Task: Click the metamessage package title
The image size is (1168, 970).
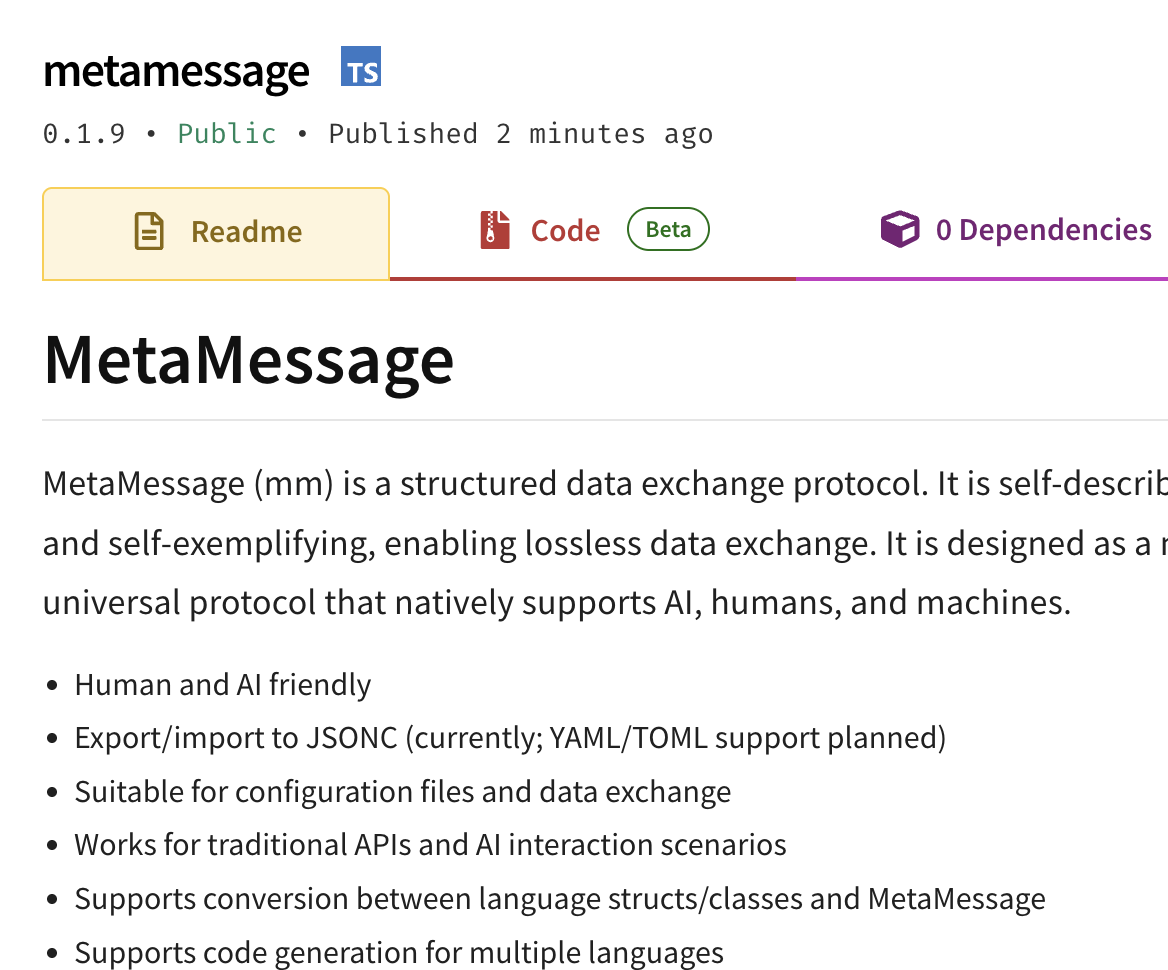Action: [177, 72]
